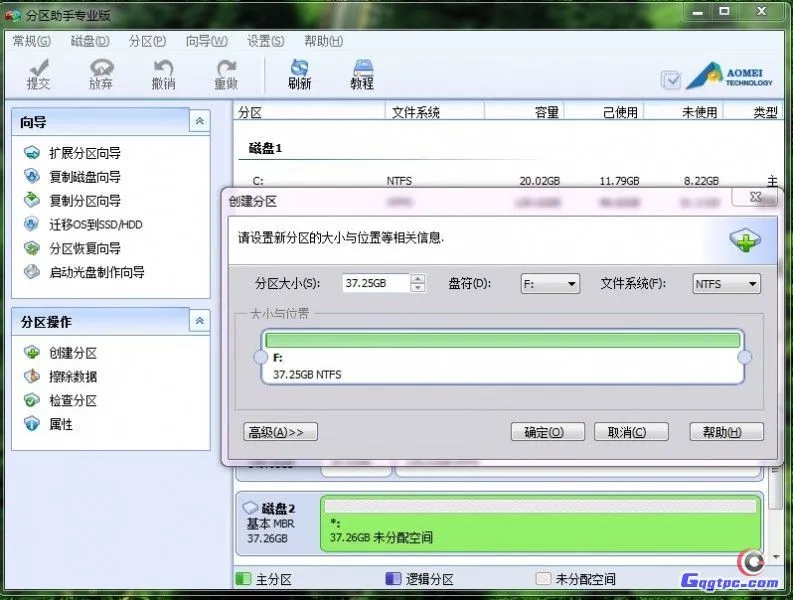The height and width of the screenshot is (600, 793).
Task: Click the 文件系统 column header
Action: click(435, 112)
